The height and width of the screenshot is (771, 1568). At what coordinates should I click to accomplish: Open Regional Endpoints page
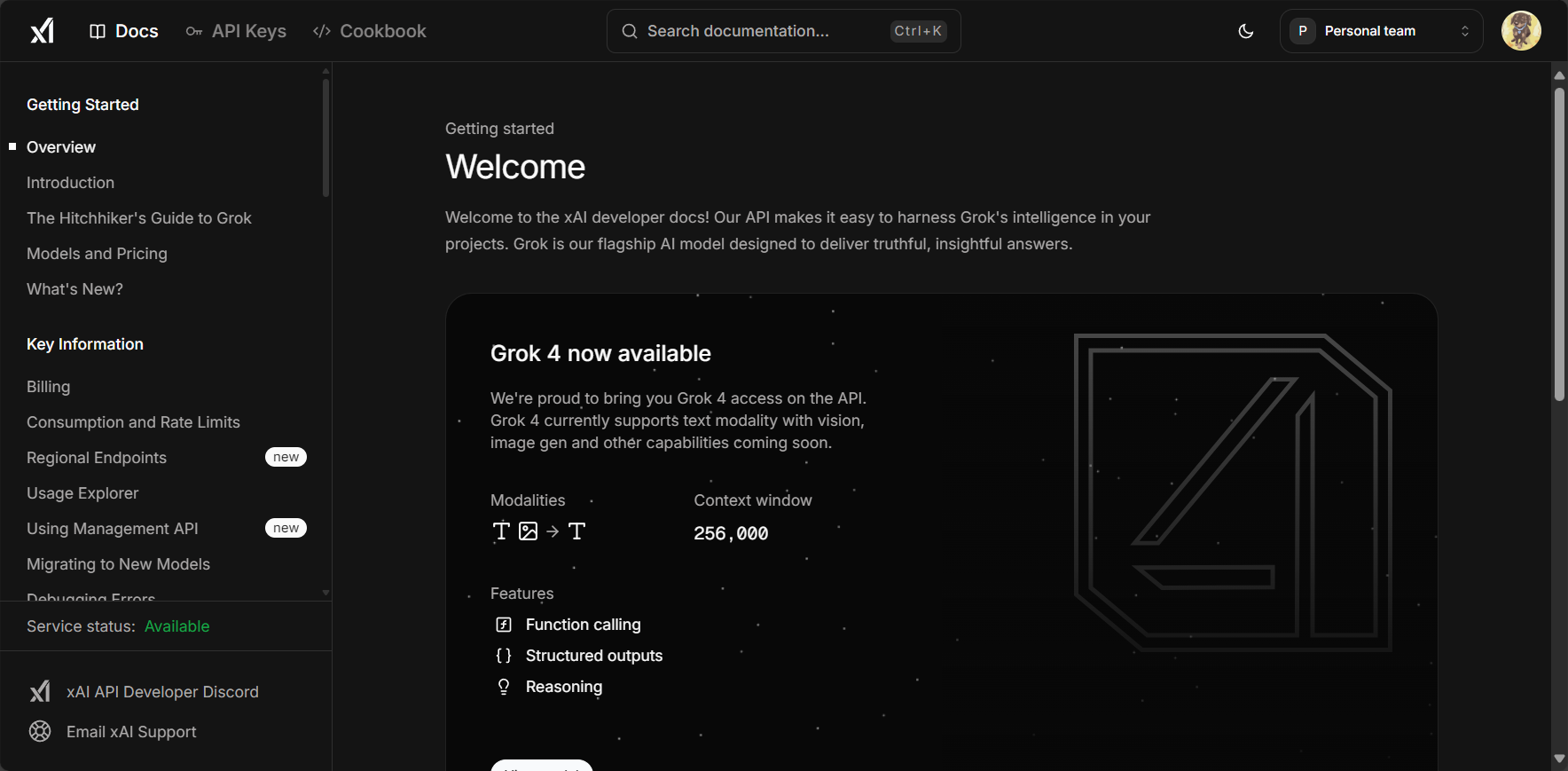pos(97,458)
